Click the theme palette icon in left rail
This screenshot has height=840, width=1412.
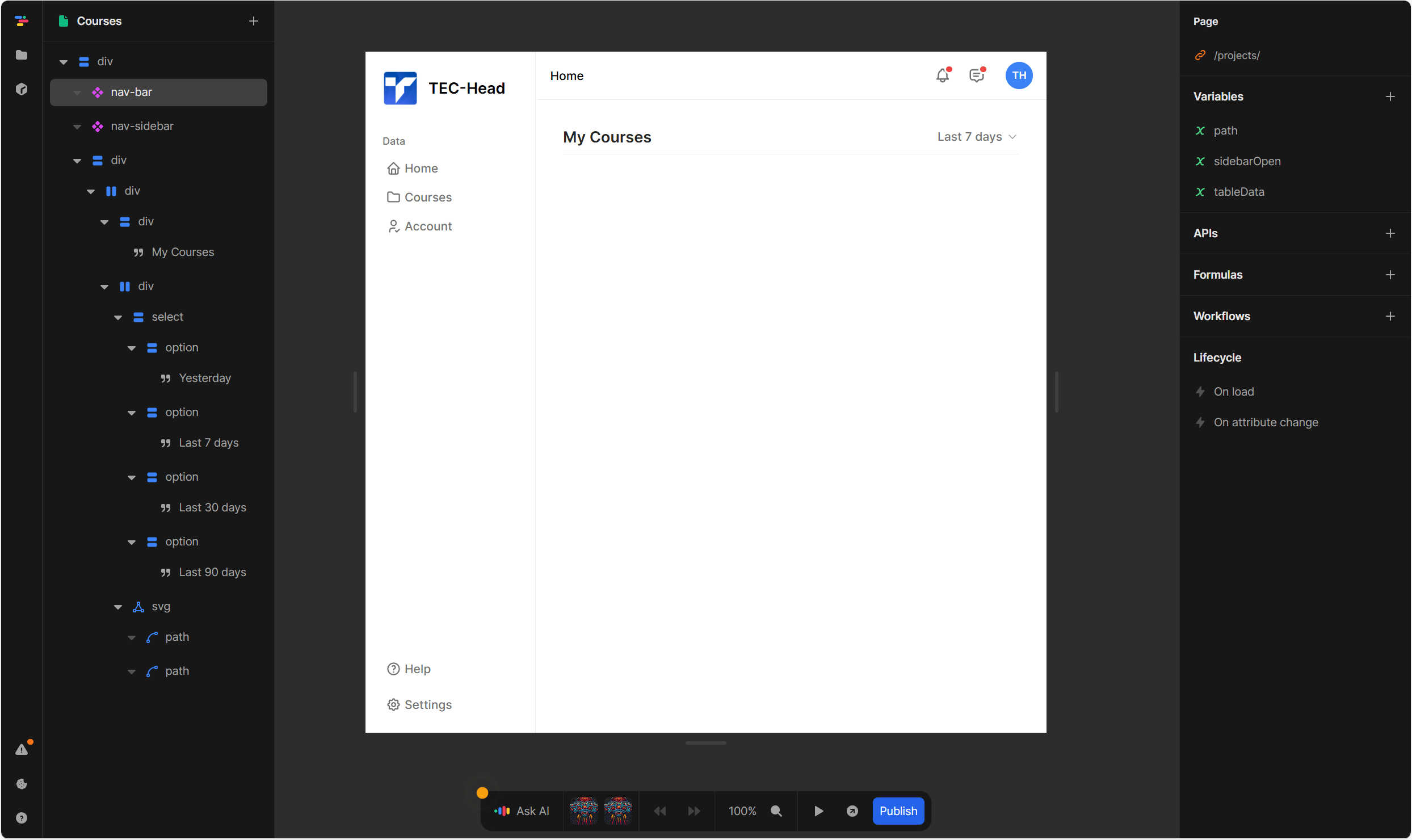22,784
